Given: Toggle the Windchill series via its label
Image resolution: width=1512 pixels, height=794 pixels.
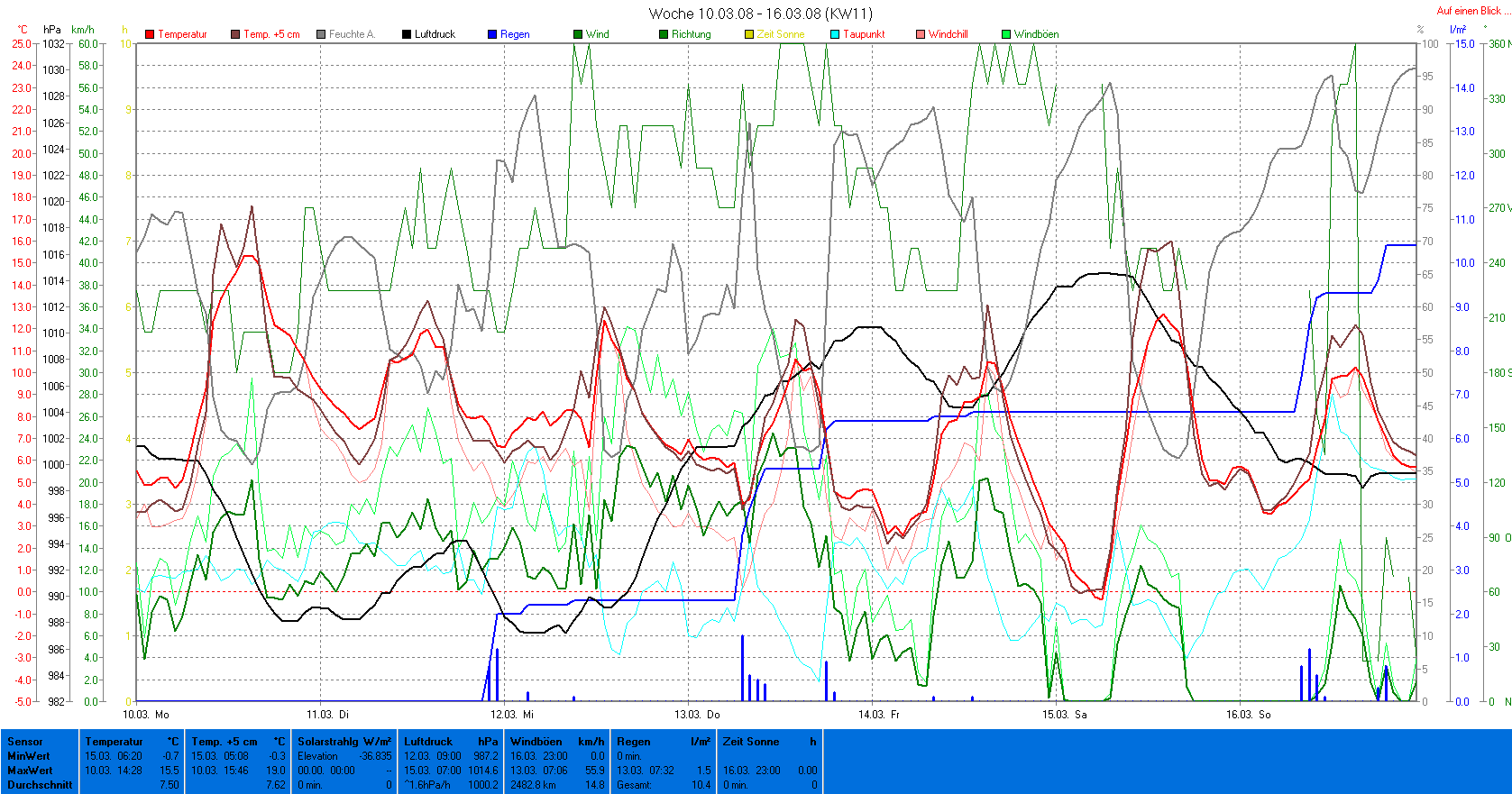Looking at the screenshot, I should click(948, 34).
